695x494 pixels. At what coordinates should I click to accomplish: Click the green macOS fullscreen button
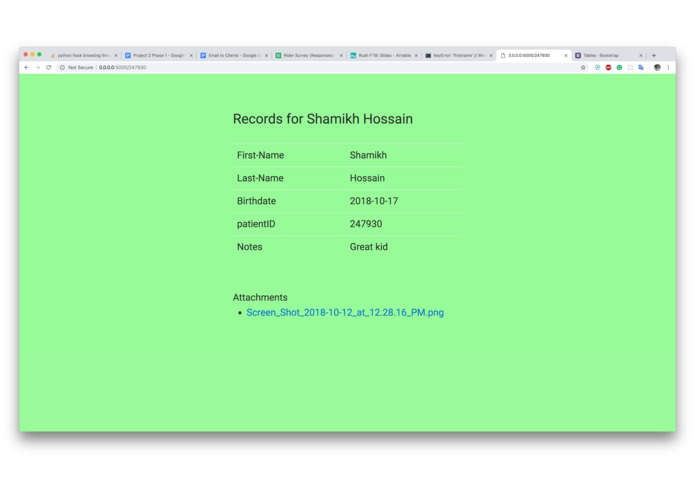point(39,54)
